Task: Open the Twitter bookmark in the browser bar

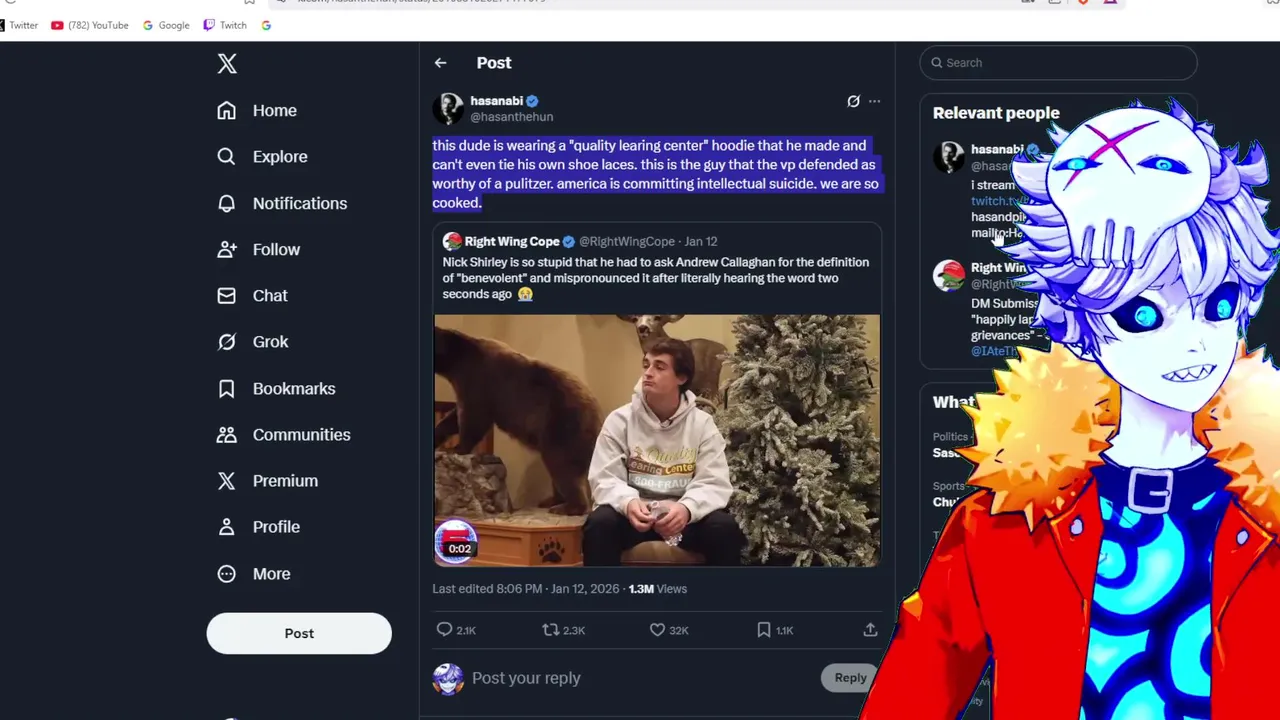Action: (x=19, y=25)
